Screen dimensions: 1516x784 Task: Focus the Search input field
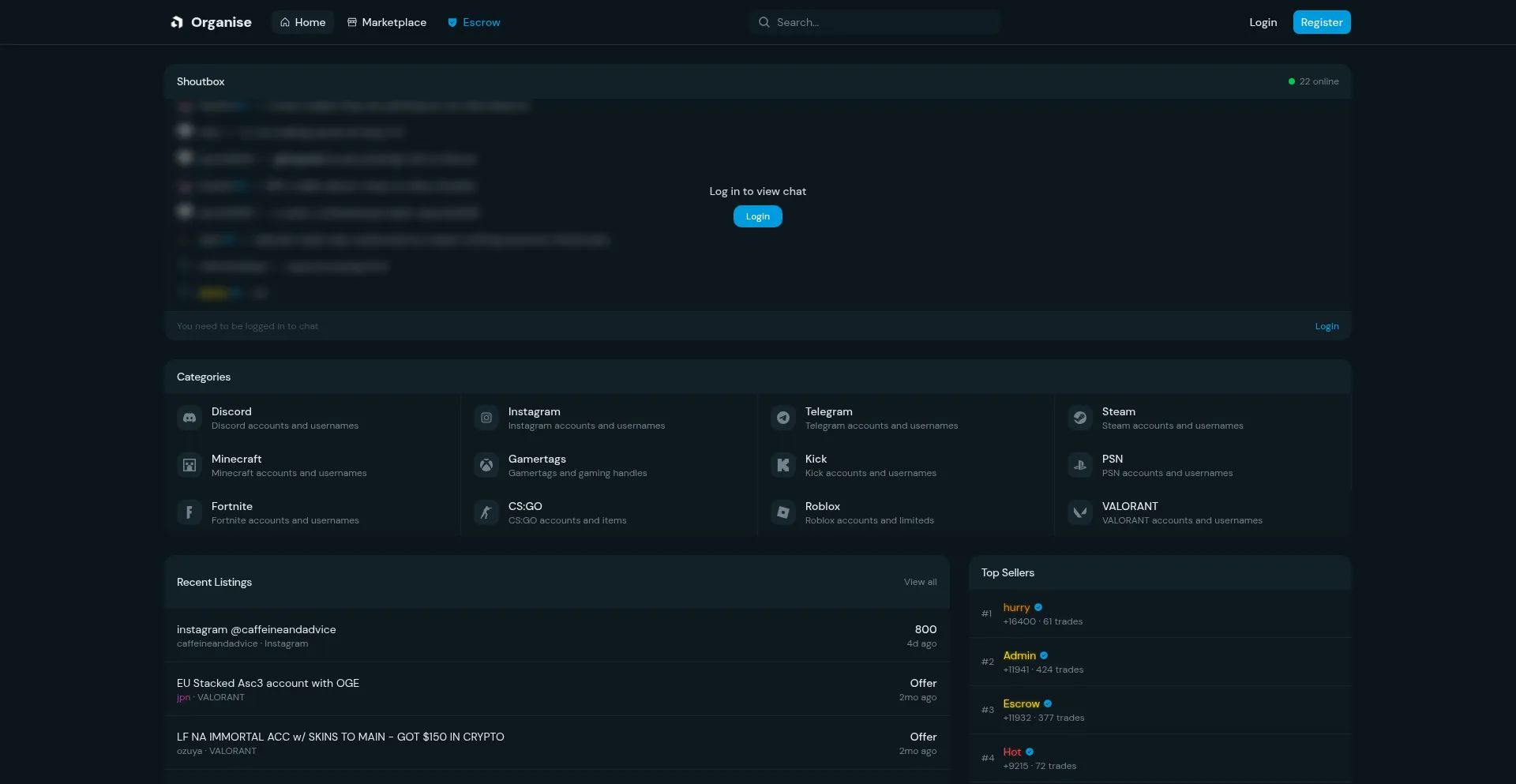[875, 22]
